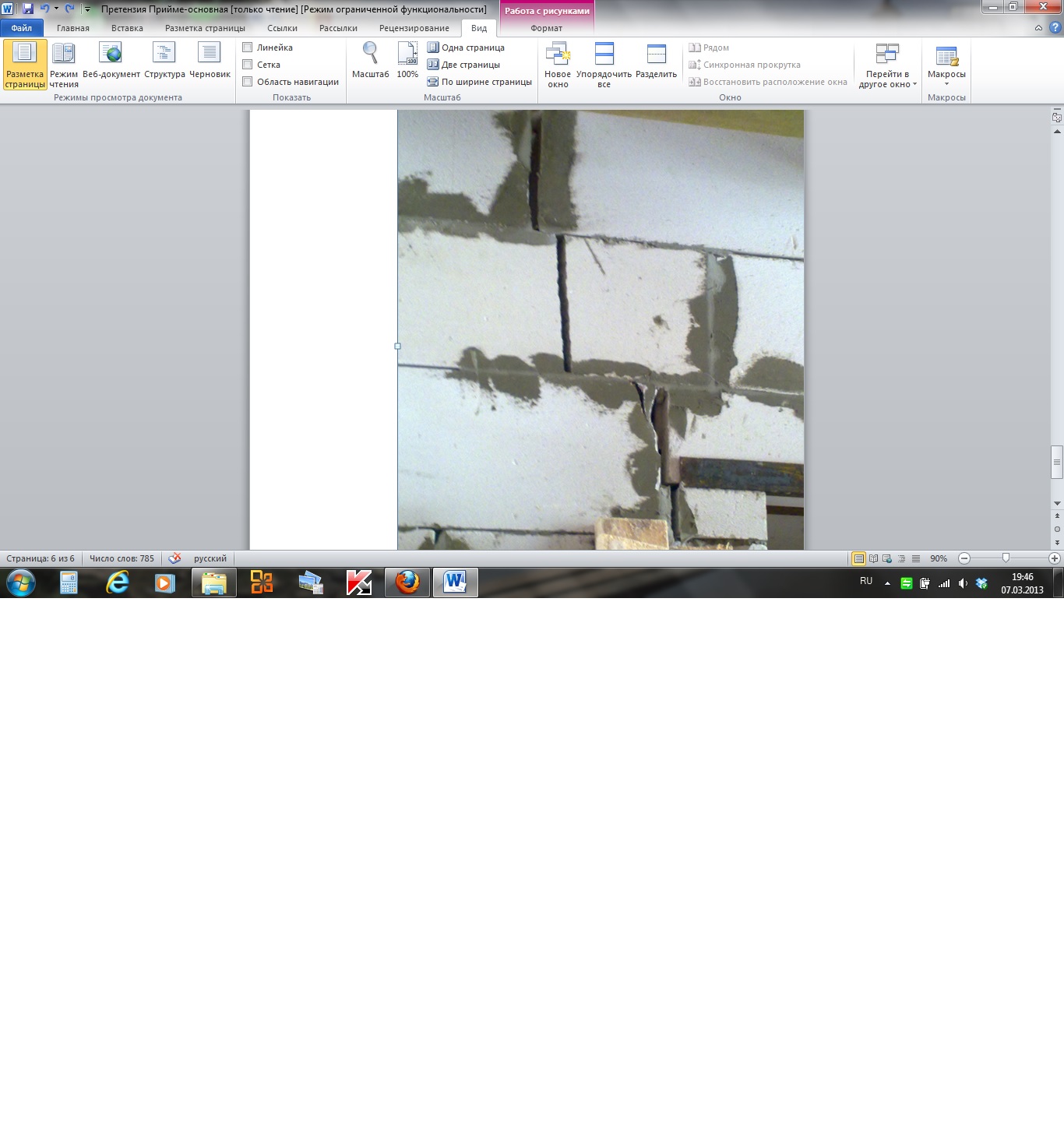Select Draft status bar view button
Screen dimensions: 1064x1144
[x=916, y=558]
